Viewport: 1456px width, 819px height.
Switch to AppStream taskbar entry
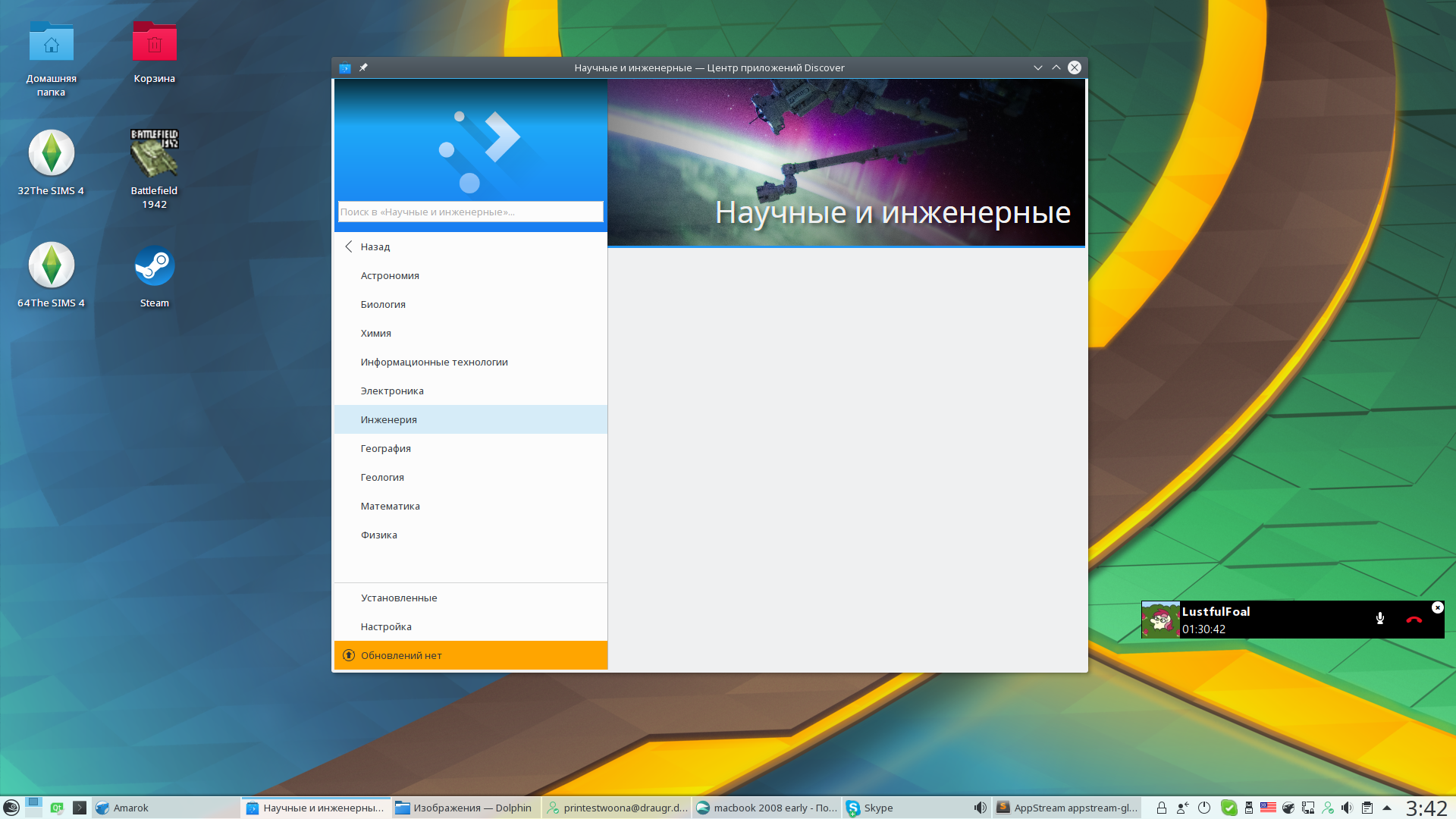tap(1067, 808)
